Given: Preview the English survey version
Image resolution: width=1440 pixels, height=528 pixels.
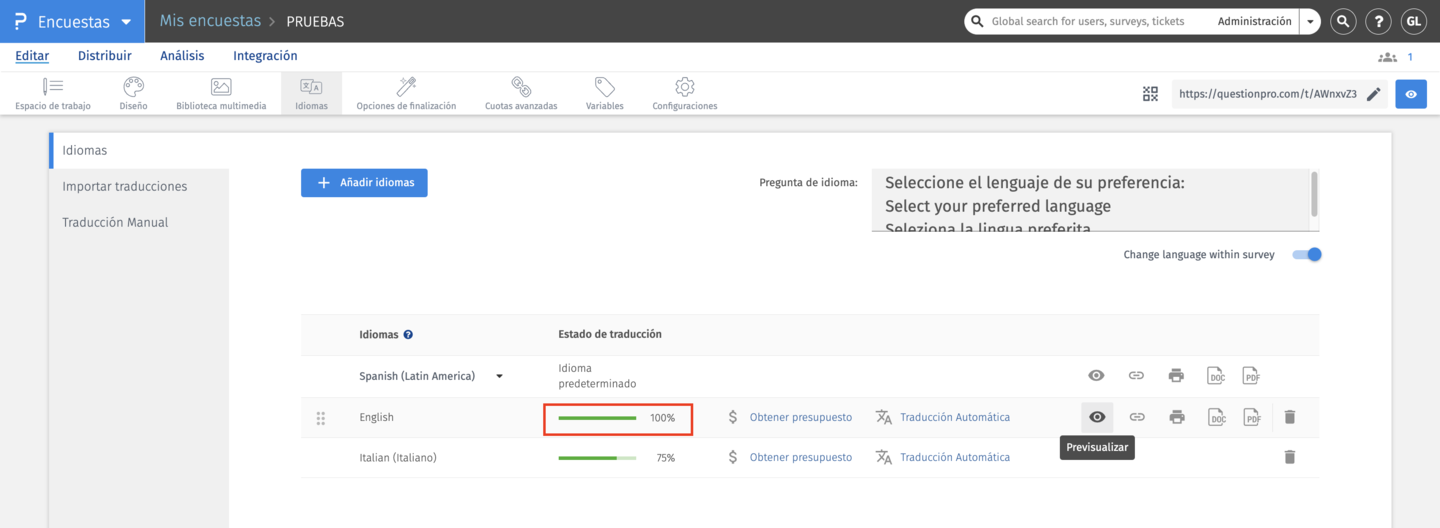Looking at the screenshot, I should [1097, 417].
